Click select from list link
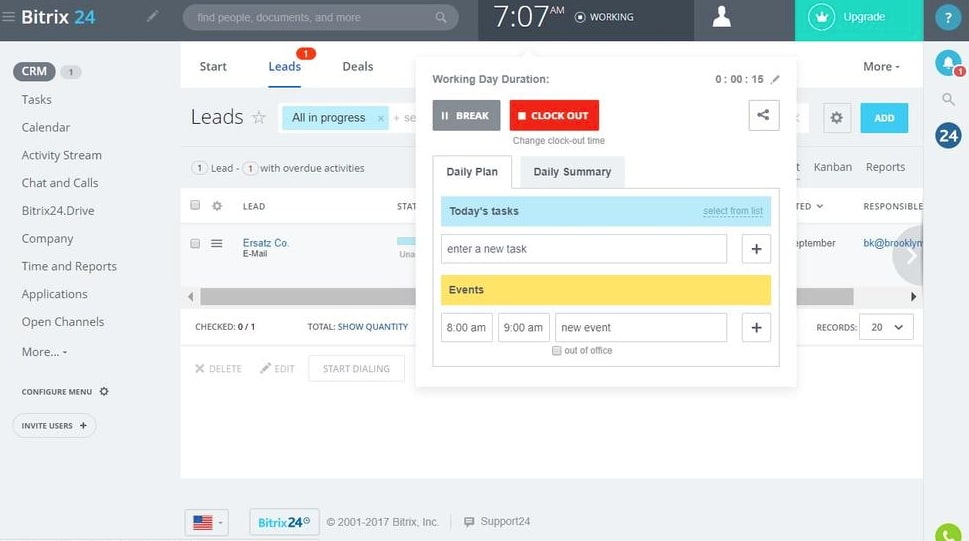Viewport: 969px width, 541px height. coord(733,211)
